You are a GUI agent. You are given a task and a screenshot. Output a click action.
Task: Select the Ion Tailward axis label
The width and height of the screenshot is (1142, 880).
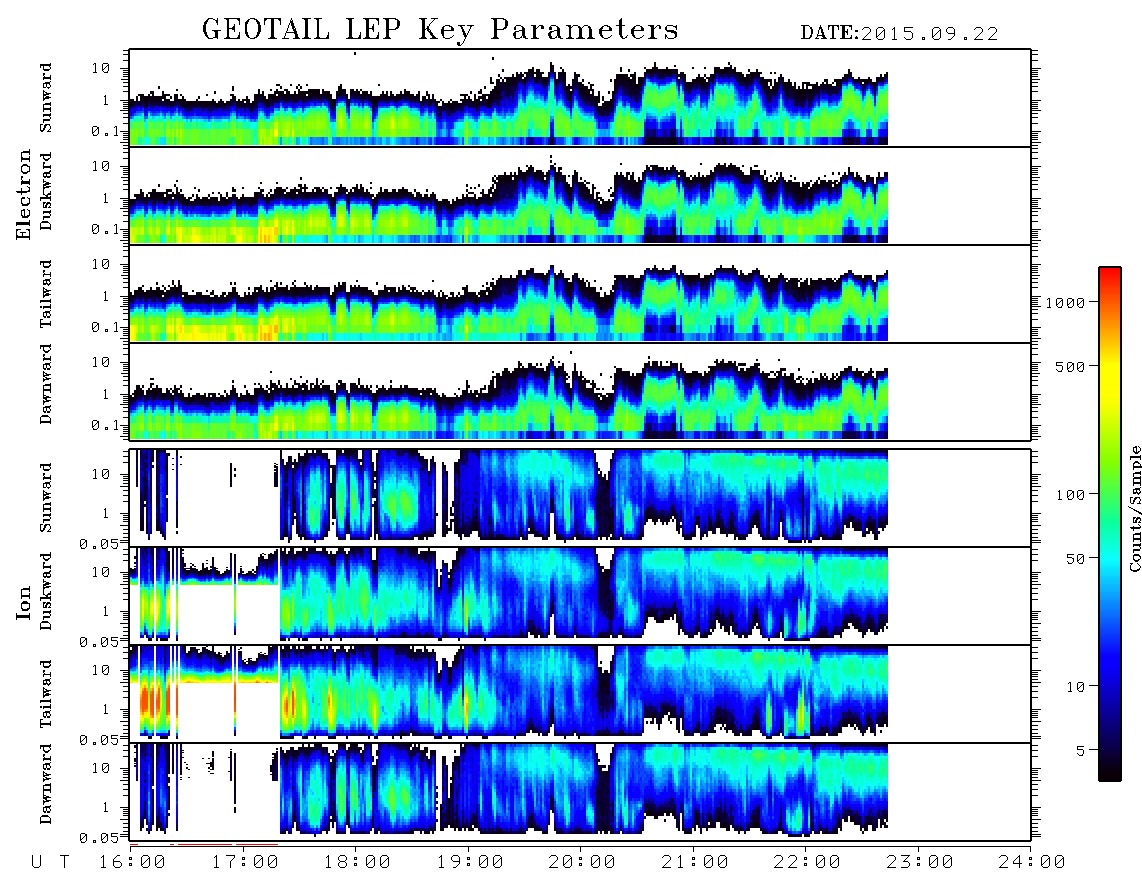(x=45, y=694)
